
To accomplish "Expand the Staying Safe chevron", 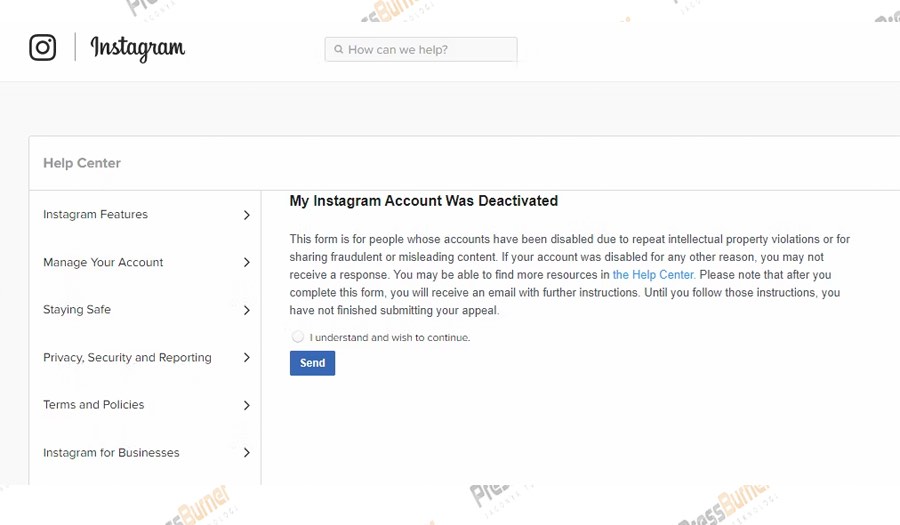I will [247, 310].
